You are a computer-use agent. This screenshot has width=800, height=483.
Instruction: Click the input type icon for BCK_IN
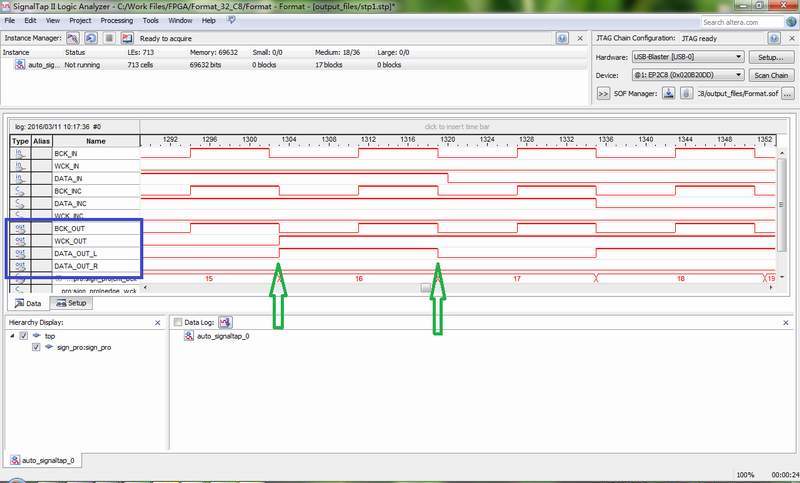pos(20,153)
